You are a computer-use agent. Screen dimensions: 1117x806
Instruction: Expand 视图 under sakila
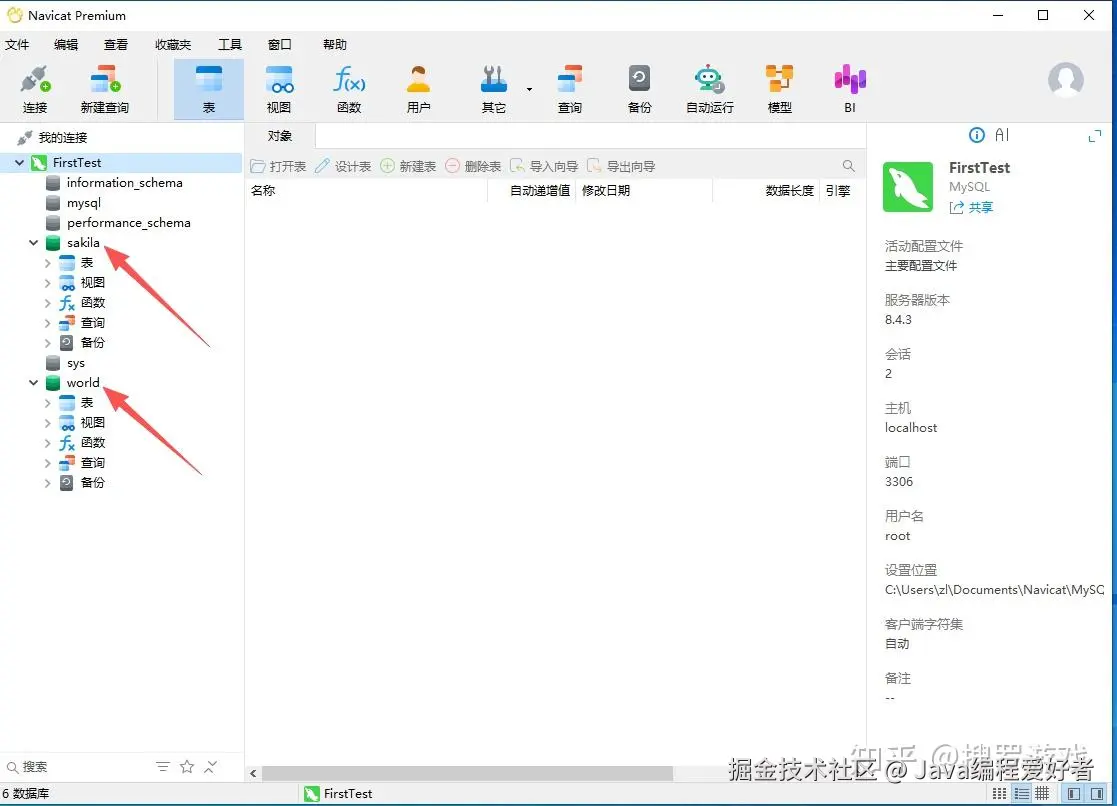pyautogui.click(x=48, y=283)
